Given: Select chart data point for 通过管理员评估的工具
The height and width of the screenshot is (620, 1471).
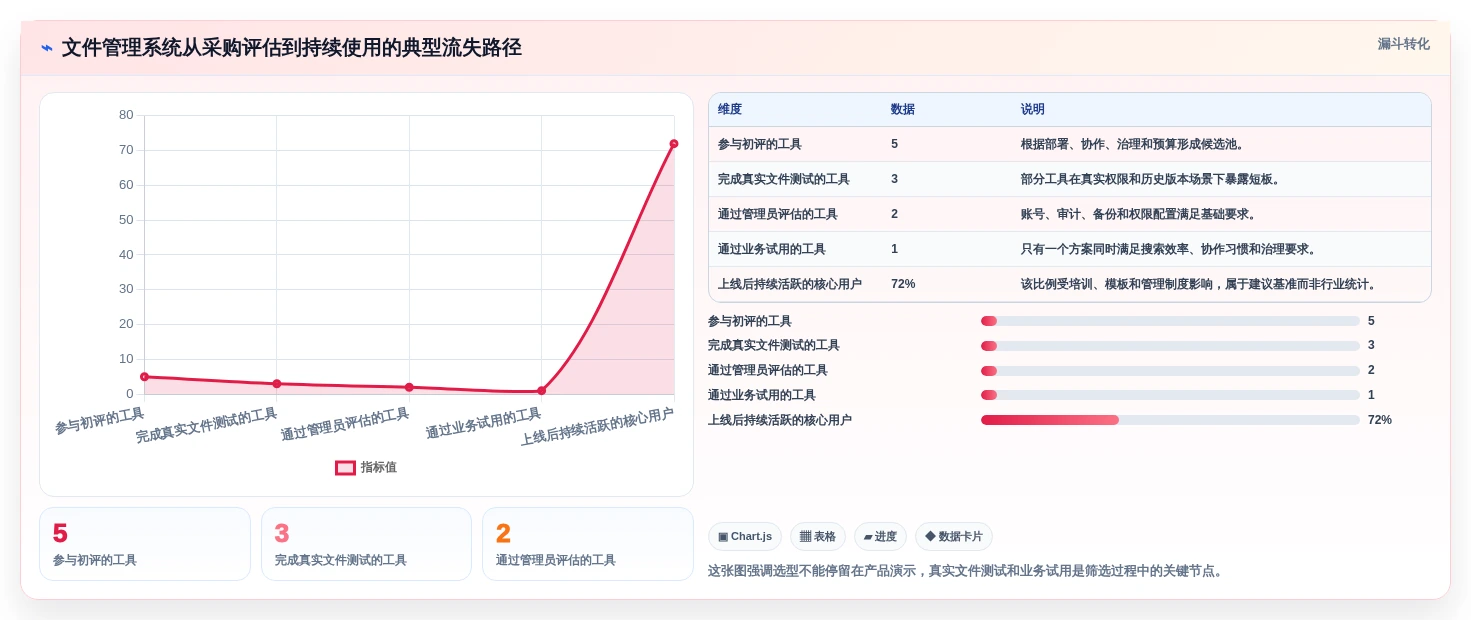Looking at the screenshot, I should (409, 387).
